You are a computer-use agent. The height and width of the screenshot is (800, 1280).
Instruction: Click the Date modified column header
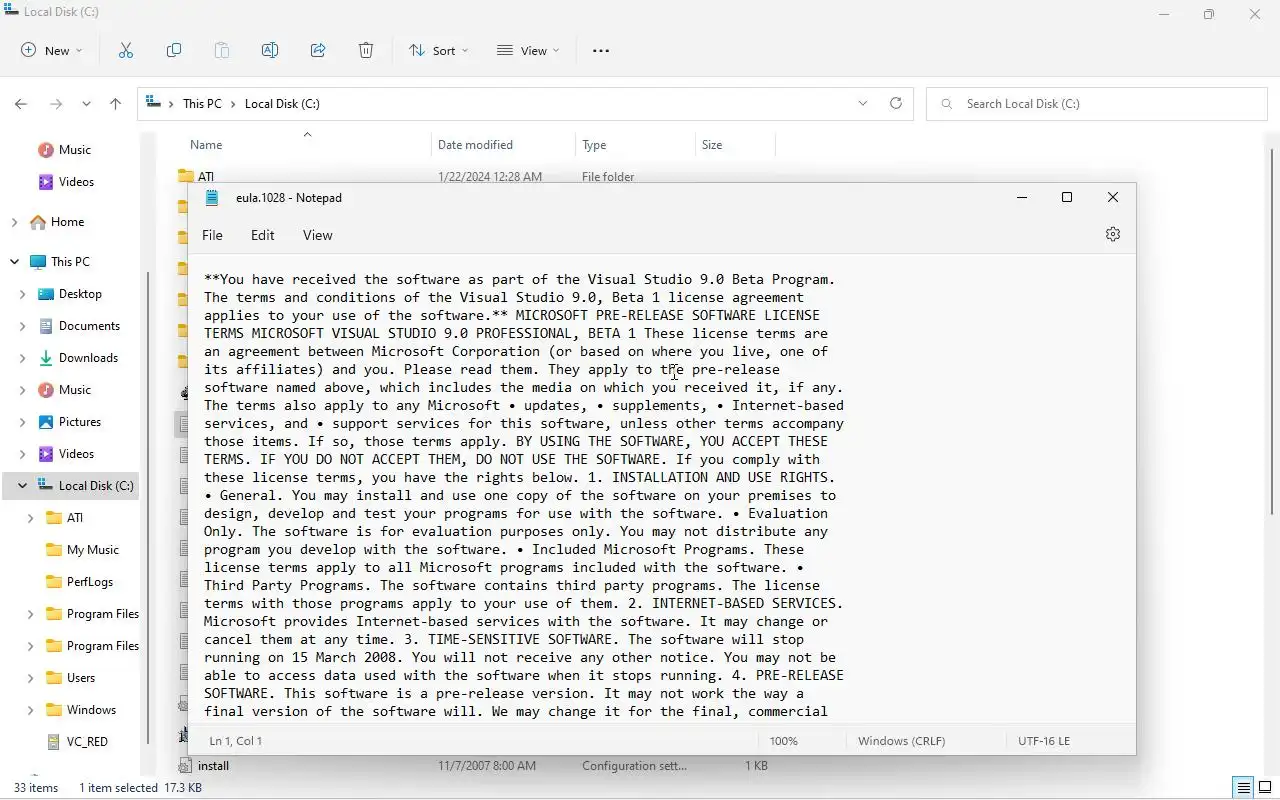(x=504, y=145)
